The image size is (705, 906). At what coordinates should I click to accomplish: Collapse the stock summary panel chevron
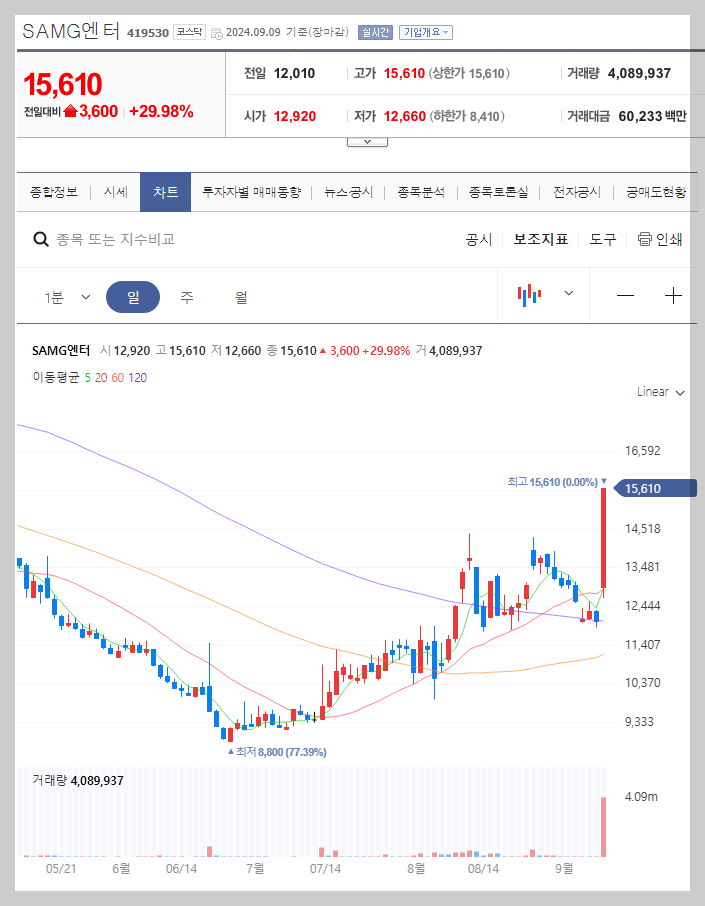point(367,140)
